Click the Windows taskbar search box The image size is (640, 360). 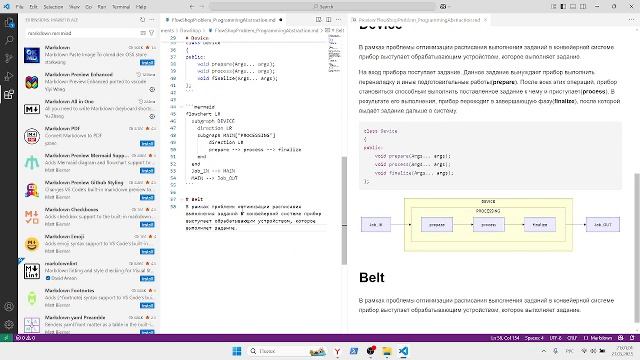click(x=287, y=351)
